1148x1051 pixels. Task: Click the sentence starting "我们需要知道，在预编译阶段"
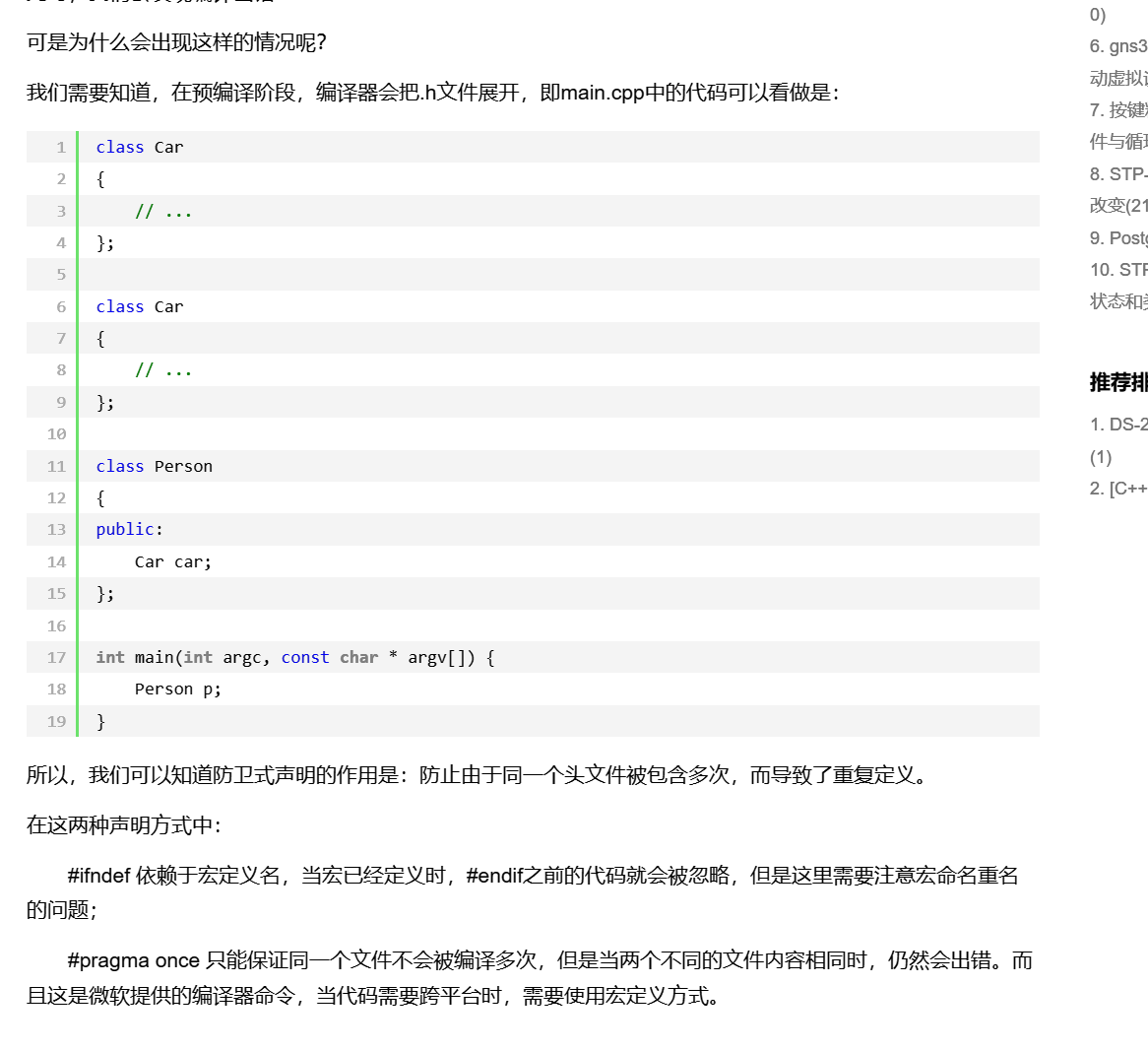(432, 93)
